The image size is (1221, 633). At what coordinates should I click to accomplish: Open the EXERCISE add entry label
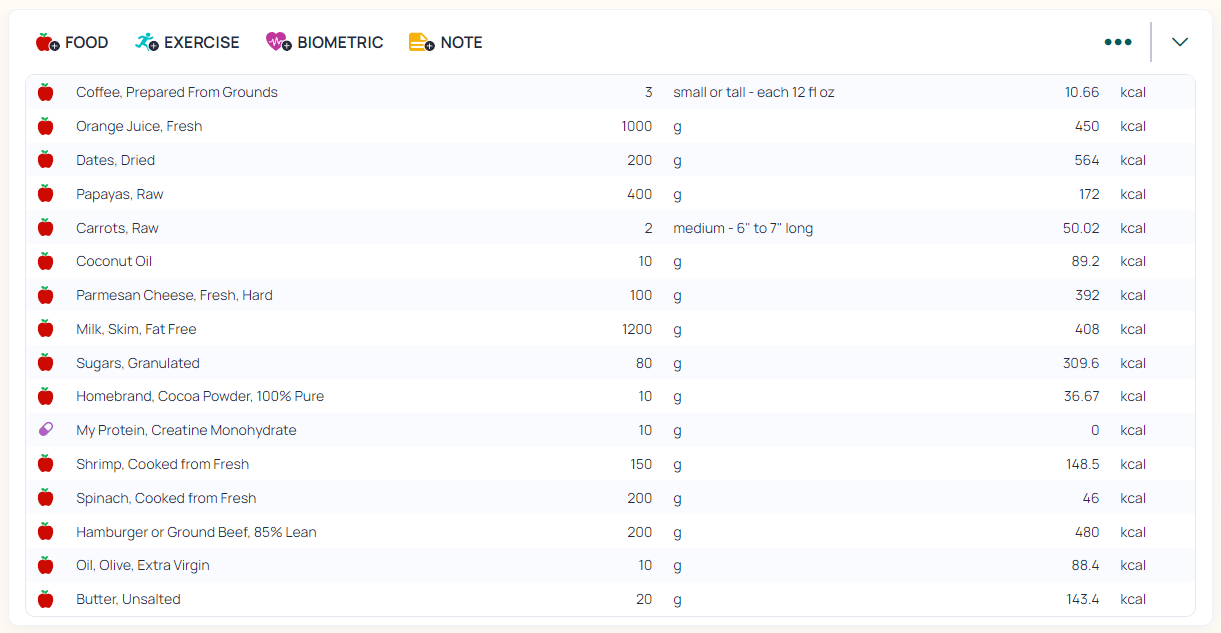201,42
